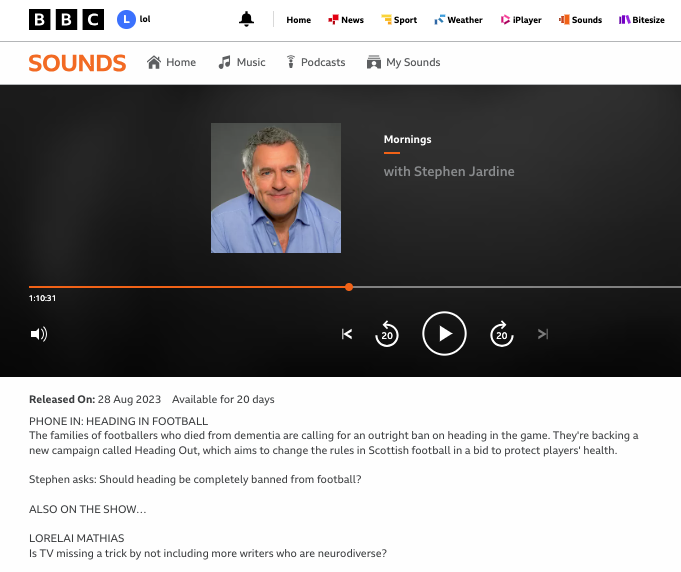Open My Sounds
This screenshot has height=572, width=681.
[x=403, y=62]
